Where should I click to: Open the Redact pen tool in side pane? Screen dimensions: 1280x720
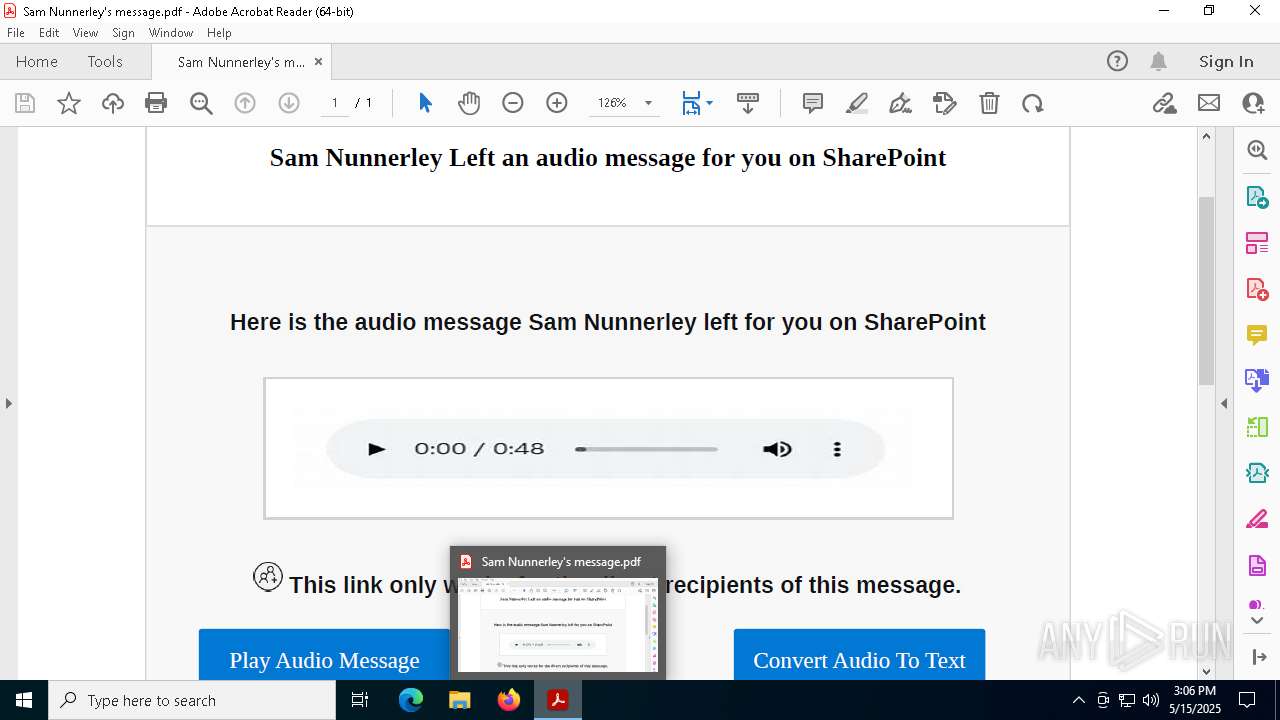tap(1257, 520)
